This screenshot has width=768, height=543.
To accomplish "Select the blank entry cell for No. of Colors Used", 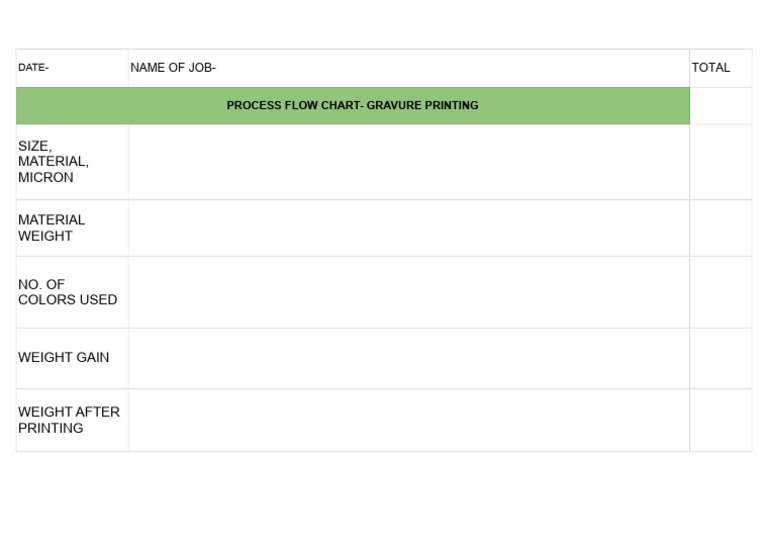I will coord(408,292).
